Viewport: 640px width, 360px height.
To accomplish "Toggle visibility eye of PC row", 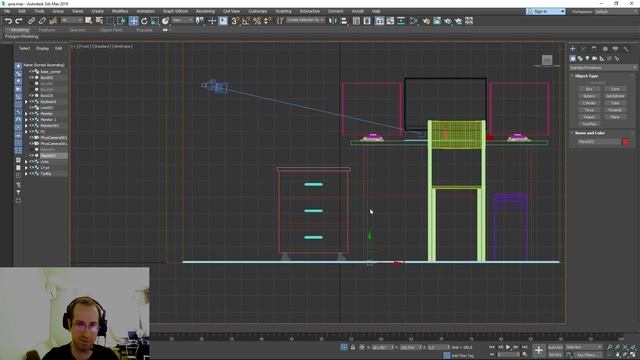I will point(31,132).
